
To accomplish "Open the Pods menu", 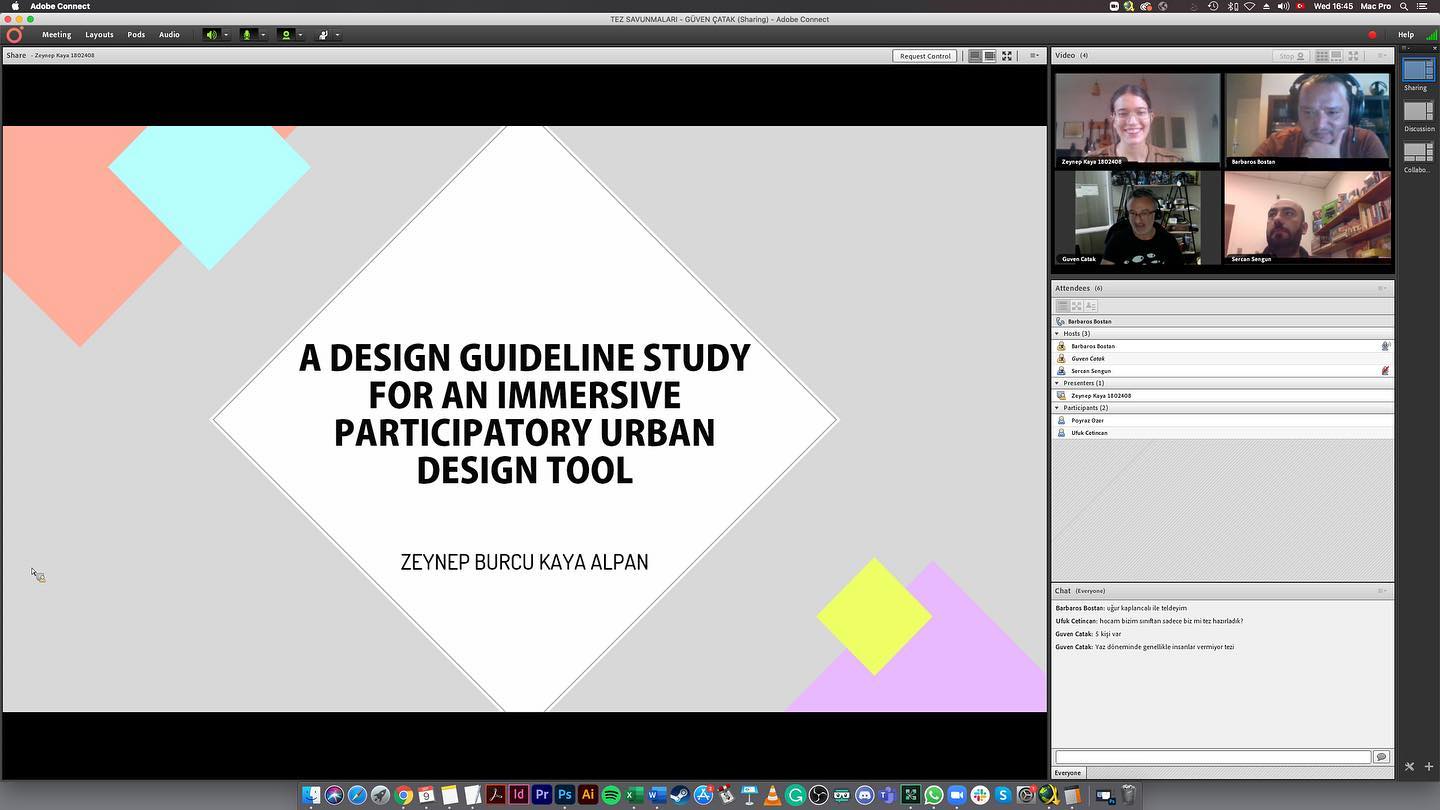I will coord(136,35).
